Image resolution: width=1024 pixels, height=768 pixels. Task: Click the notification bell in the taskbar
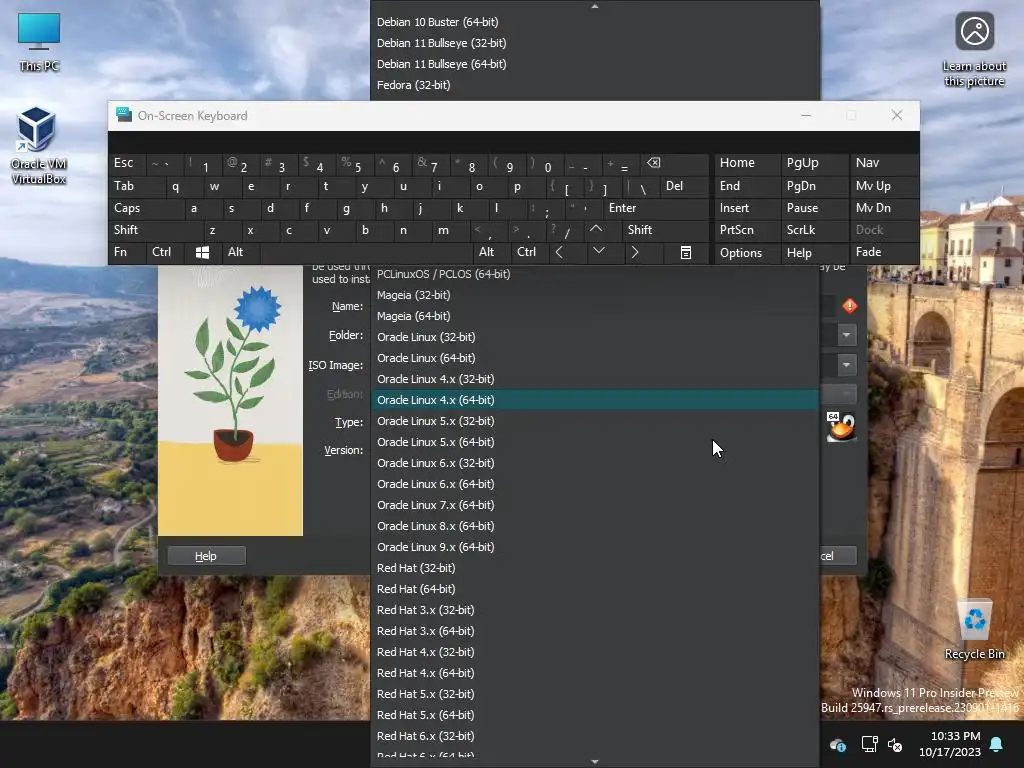tap(996, 744)
